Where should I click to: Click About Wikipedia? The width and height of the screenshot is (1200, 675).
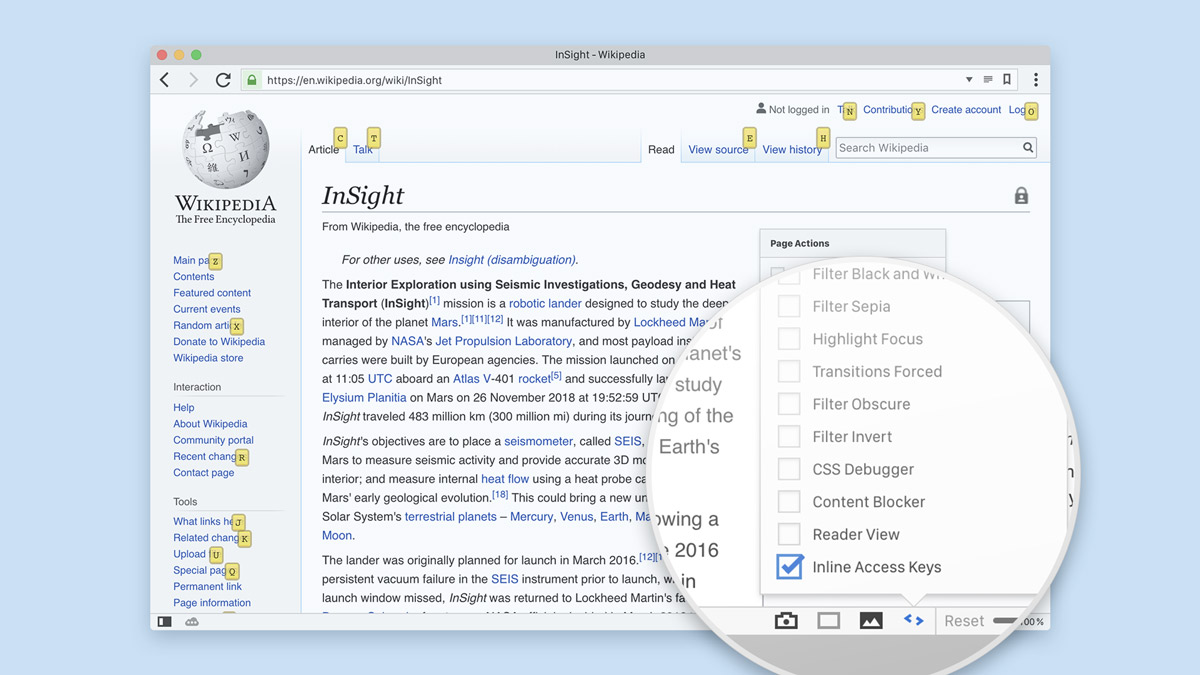(210, 424)
